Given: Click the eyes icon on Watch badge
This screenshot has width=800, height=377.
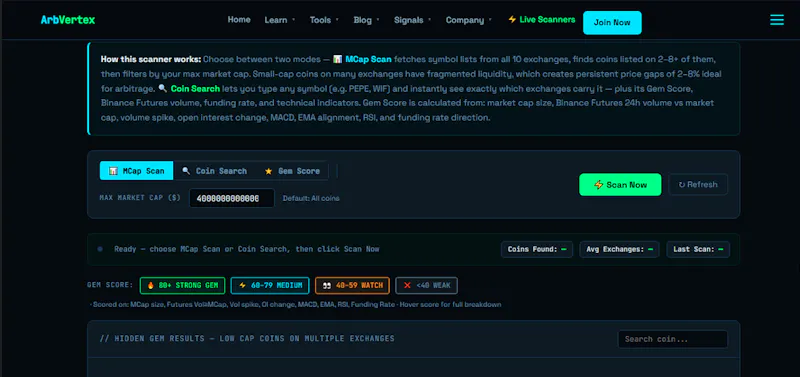Looking at the screenshot, I should 327,285.
